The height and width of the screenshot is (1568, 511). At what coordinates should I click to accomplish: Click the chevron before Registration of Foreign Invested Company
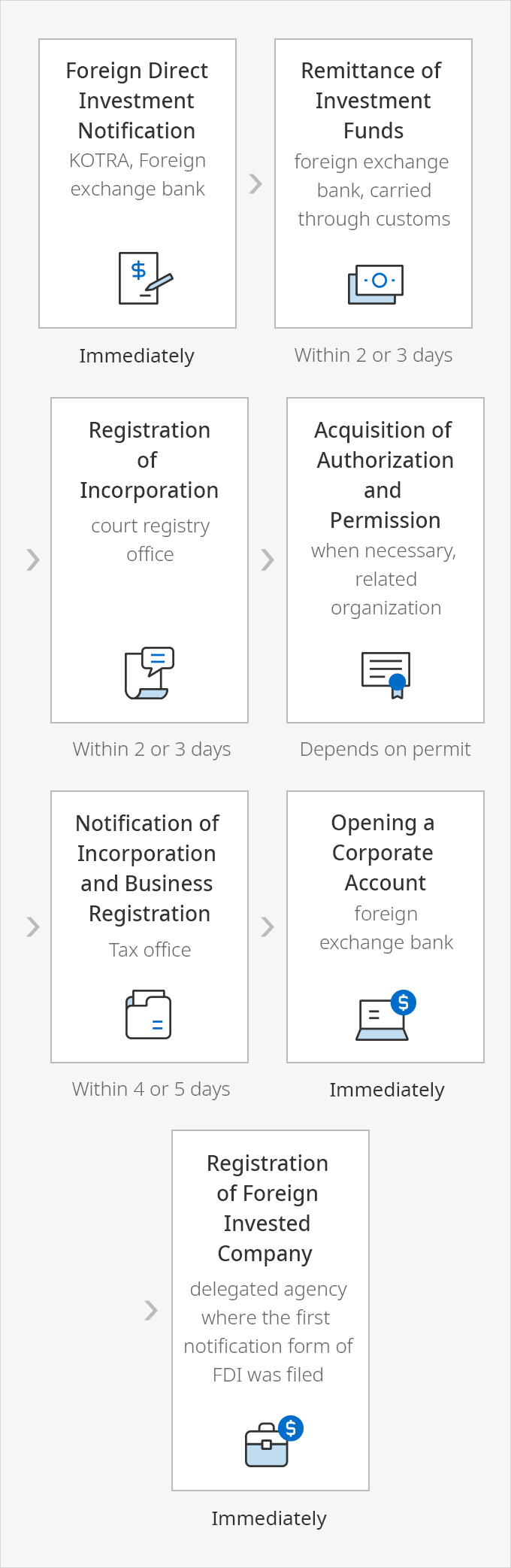151,1310
